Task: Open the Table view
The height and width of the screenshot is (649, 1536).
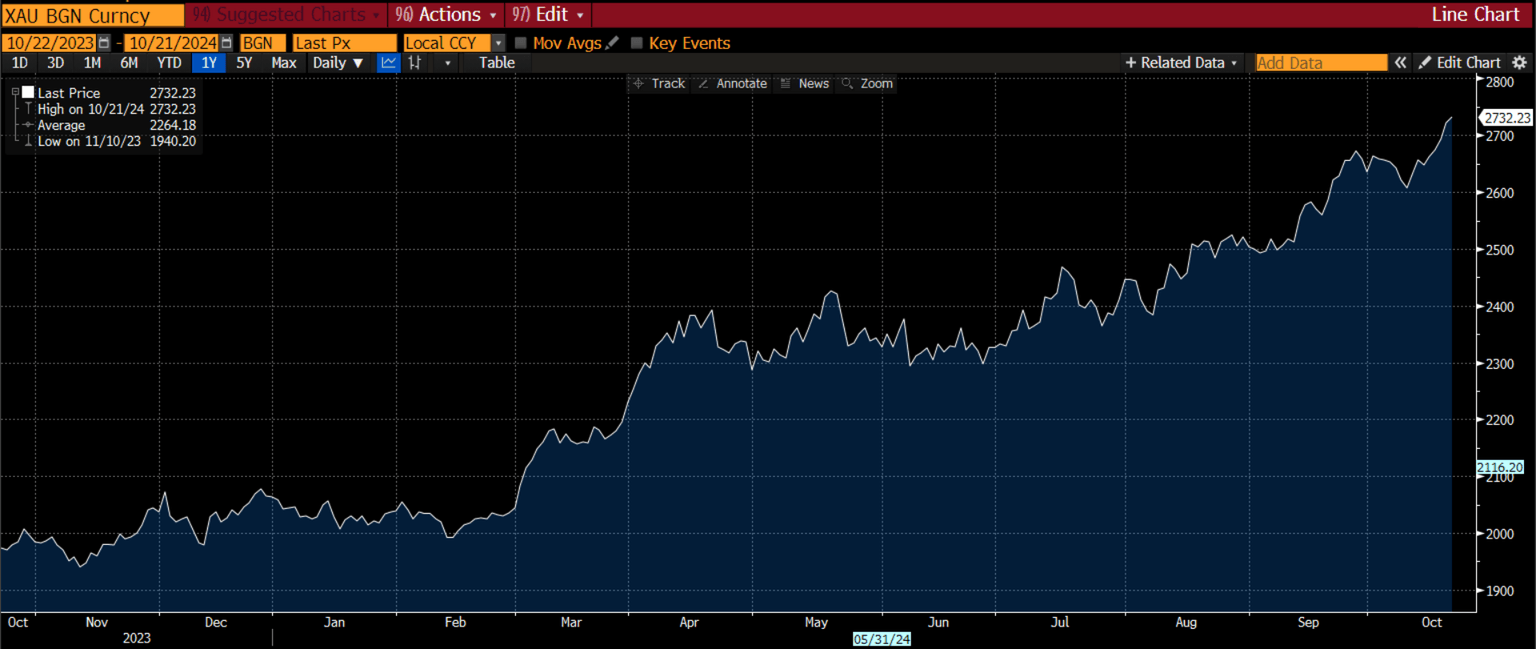Action: pyautogui.click(x=496, y=63)
